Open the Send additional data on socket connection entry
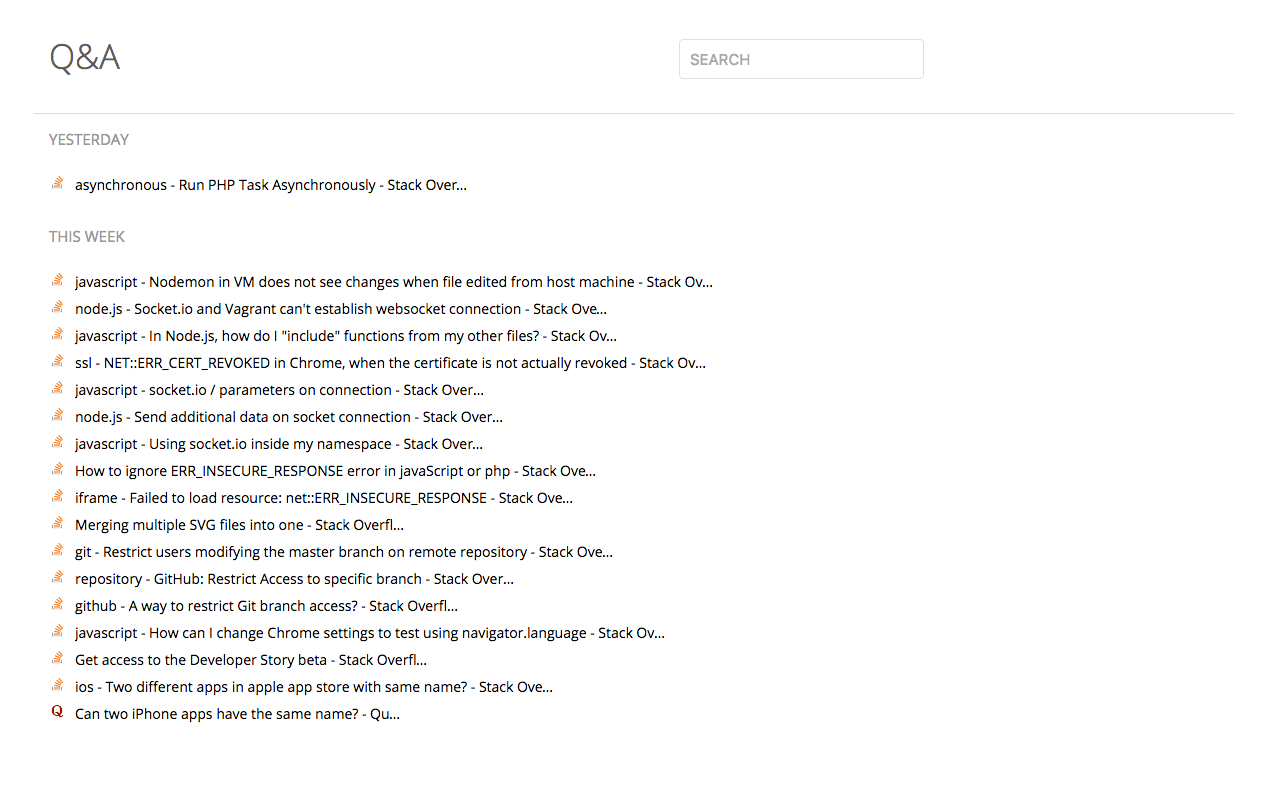This screenshot has height=800, width=1280. 288,416
